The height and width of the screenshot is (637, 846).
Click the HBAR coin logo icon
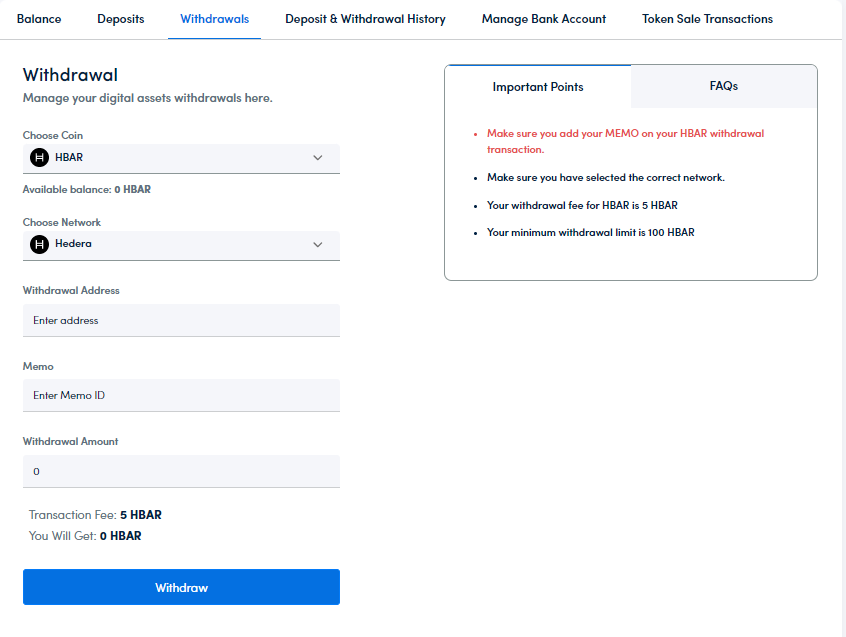pyautogui.click(x=40, y=158)
